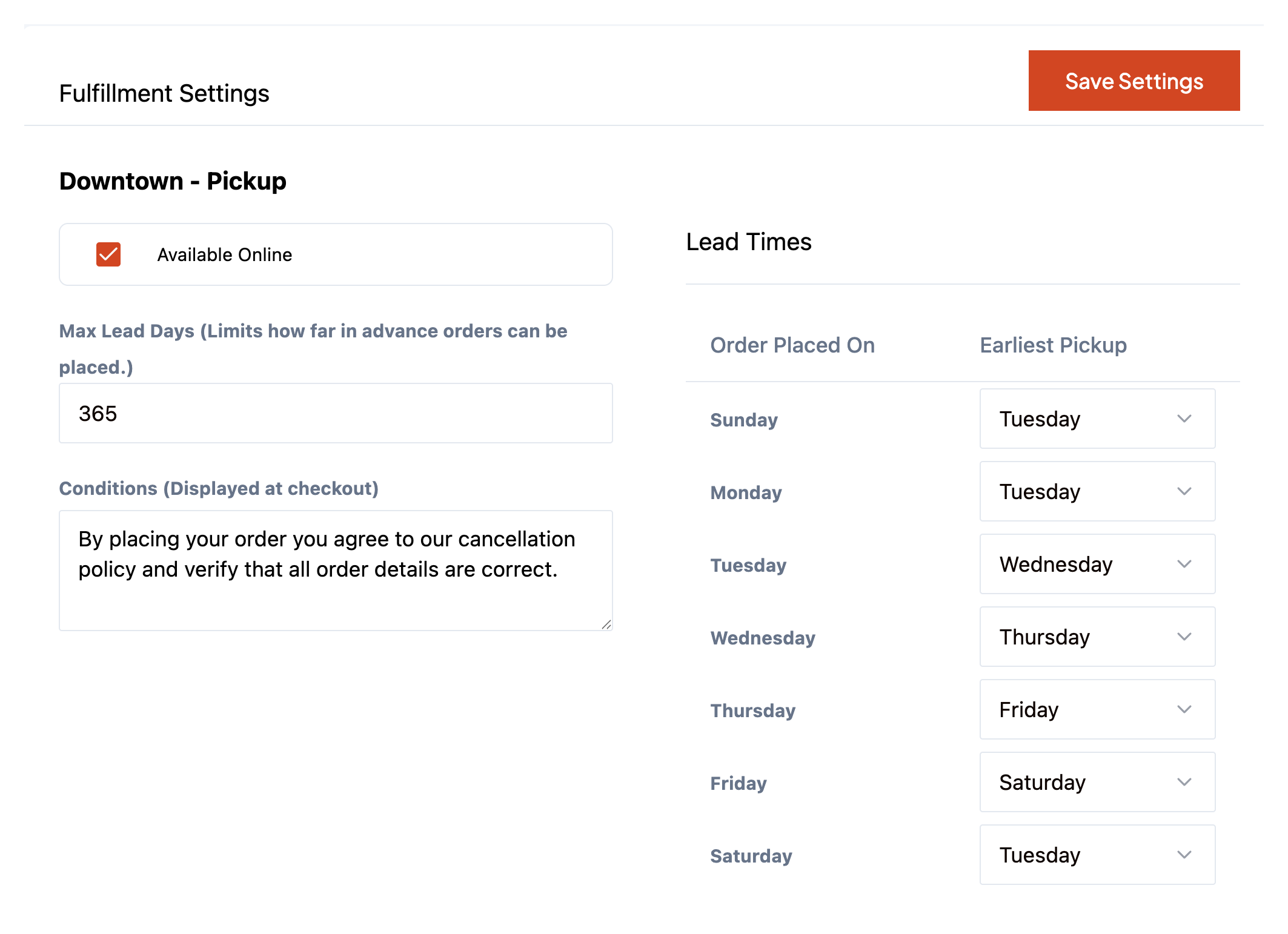The height and width of the screenshot is (934, 1288).
Task: Change Monday's earliest pickup selection
Action: pos(1097,491)
